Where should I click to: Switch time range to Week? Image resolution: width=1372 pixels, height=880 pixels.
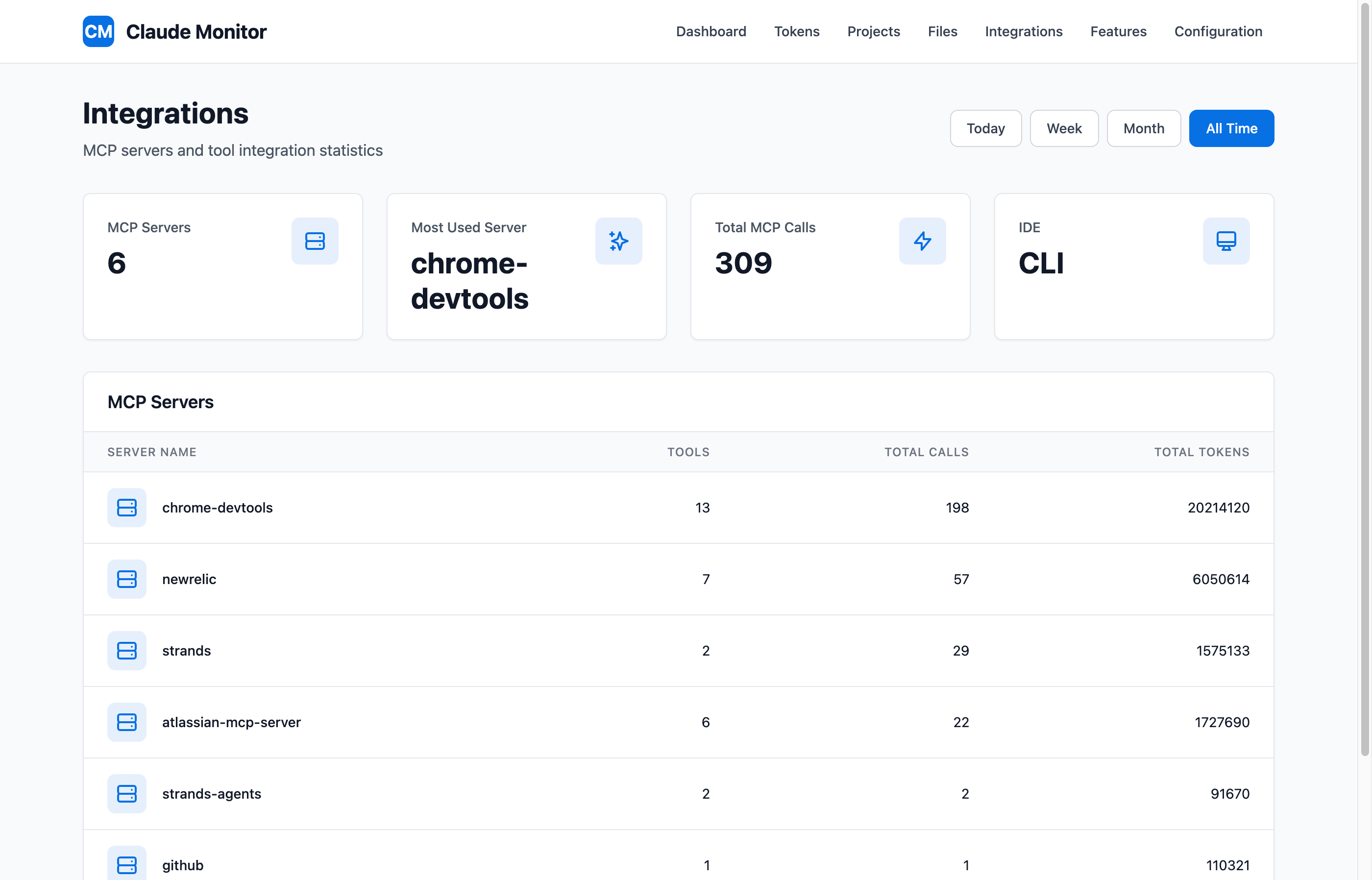point(1063,128)
